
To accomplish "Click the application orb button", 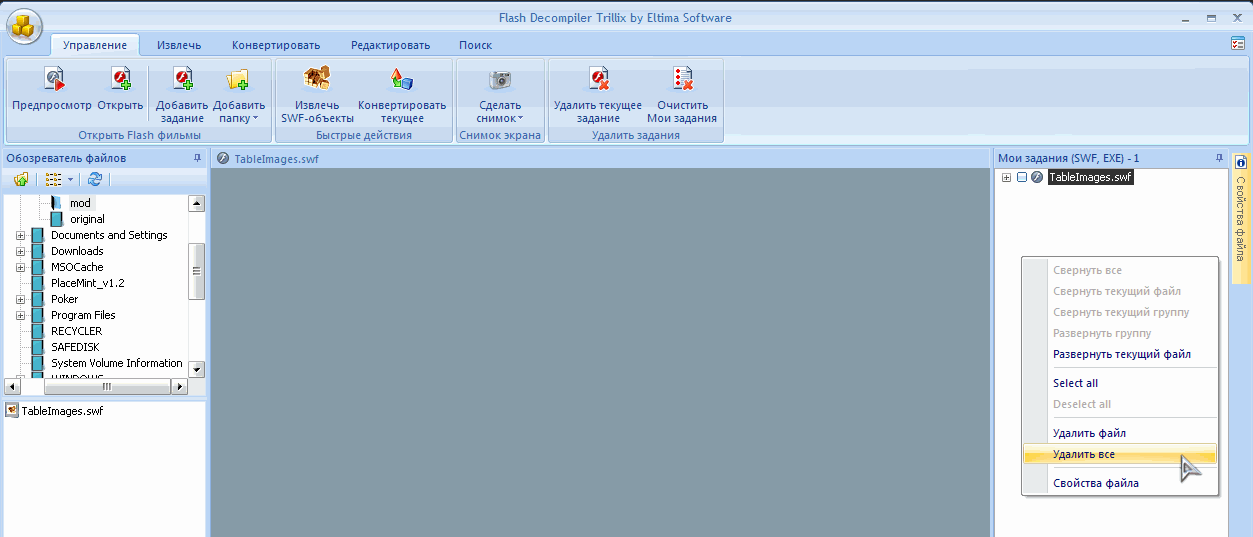I will 25,25.
